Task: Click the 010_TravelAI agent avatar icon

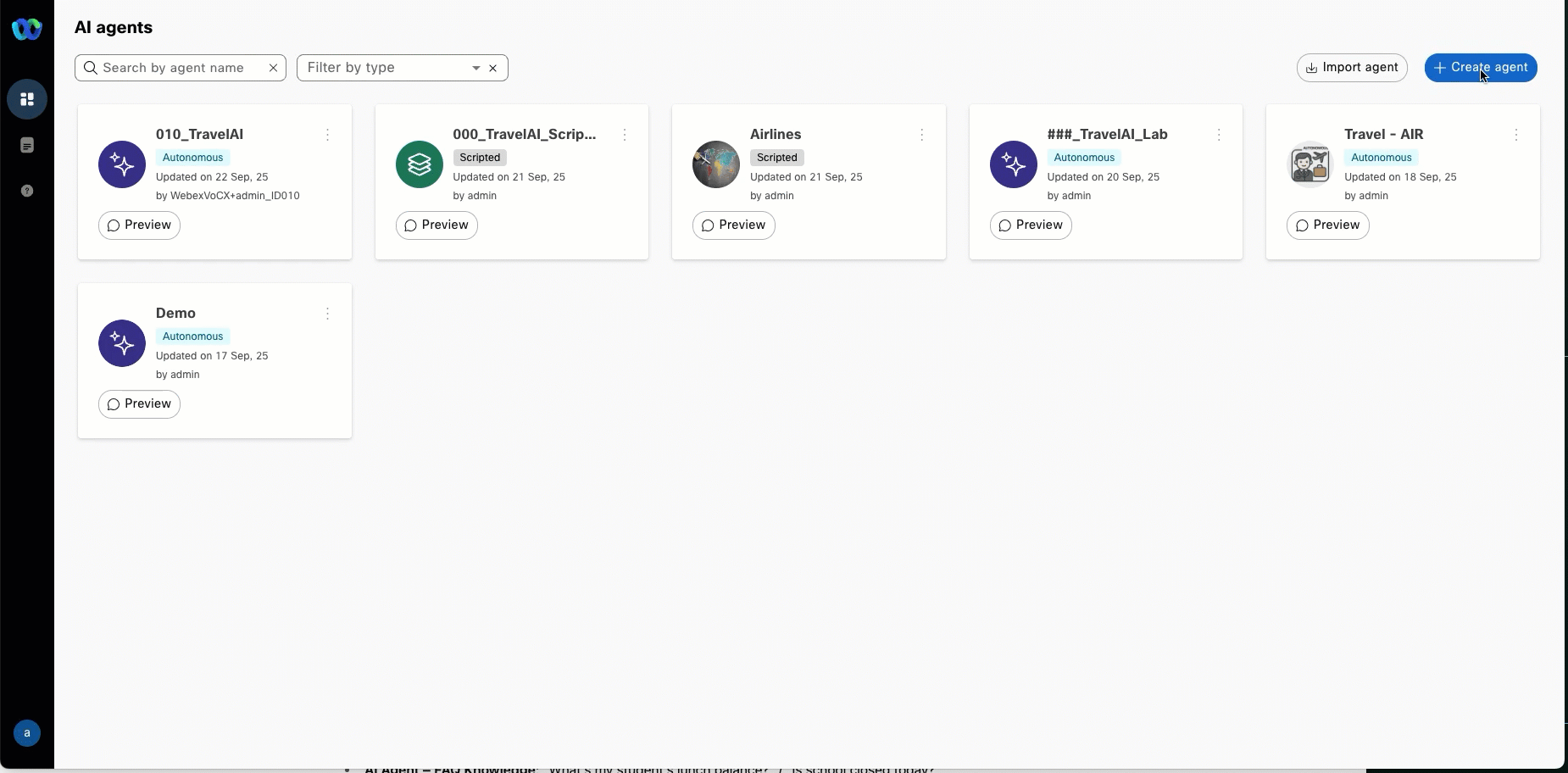Action: pos(122,164)
